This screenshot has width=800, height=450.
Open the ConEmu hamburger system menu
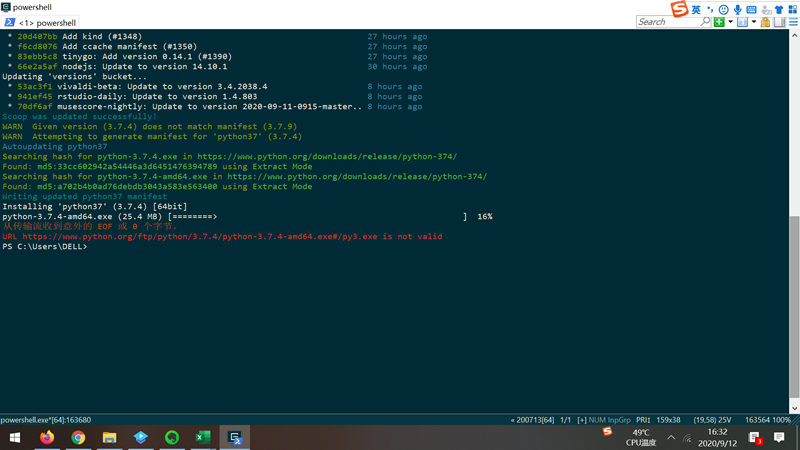pos(793,22)
